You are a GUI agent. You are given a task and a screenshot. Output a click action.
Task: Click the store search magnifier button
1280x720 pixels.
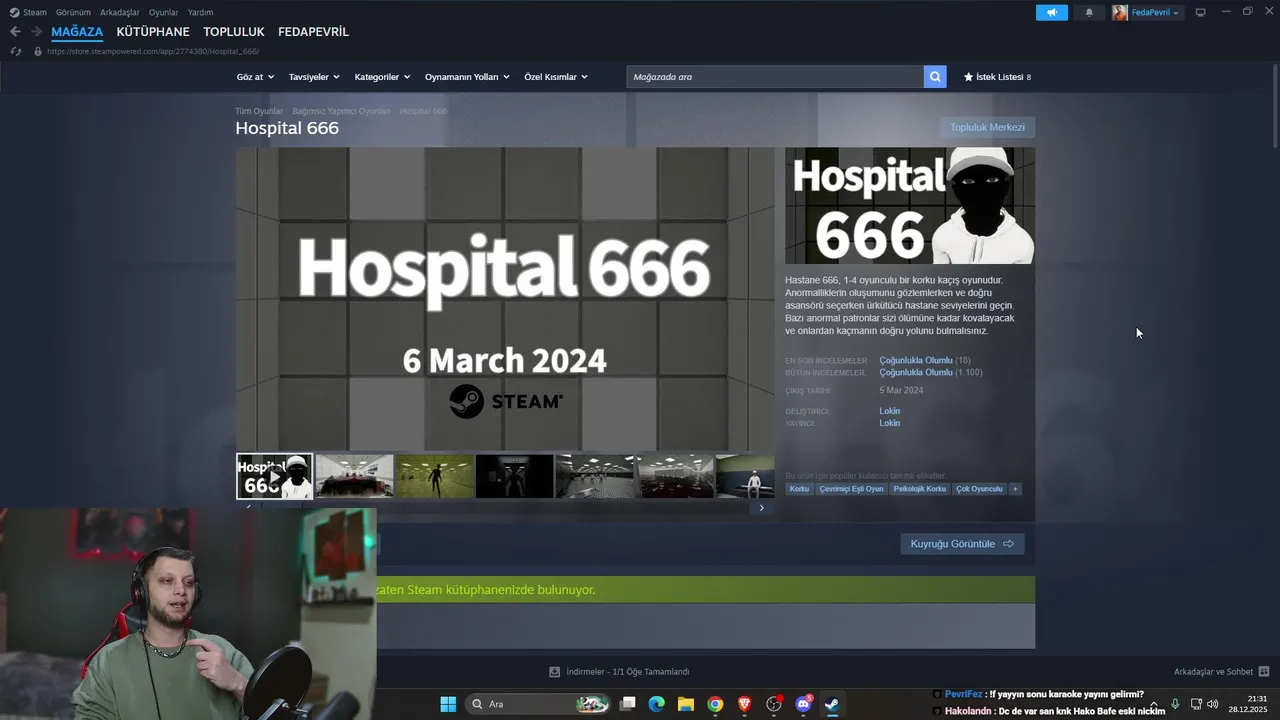[x=935, y=77]
